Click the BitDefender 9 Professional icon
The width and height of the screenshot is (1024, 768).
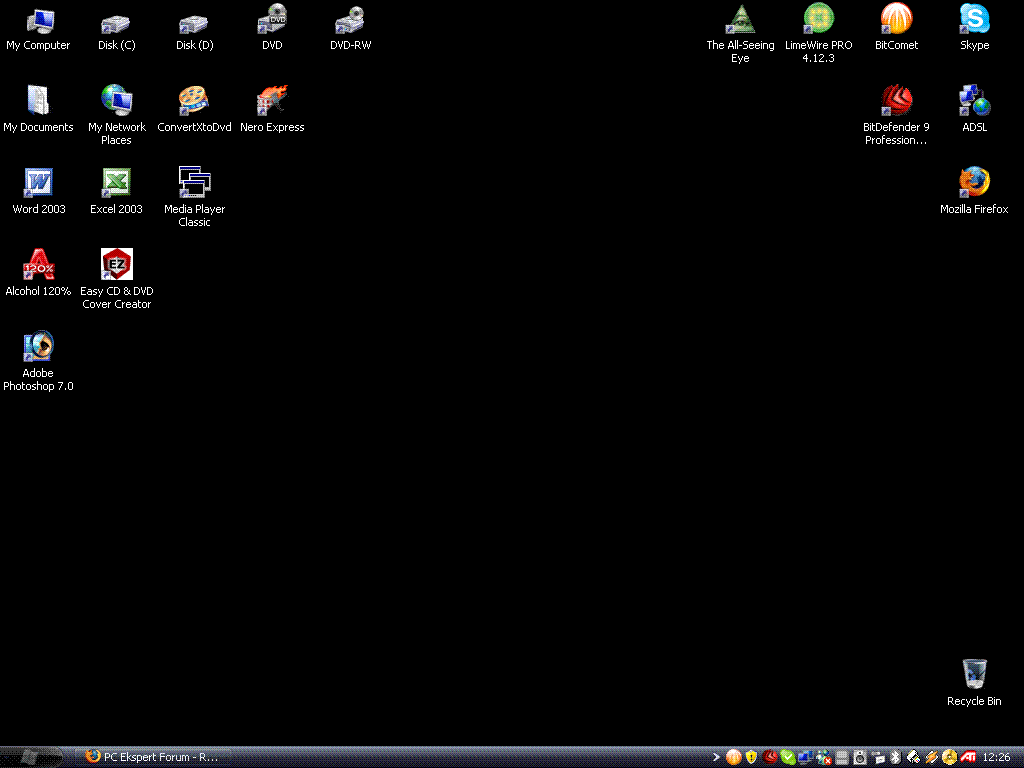click(x=896, y=101)
